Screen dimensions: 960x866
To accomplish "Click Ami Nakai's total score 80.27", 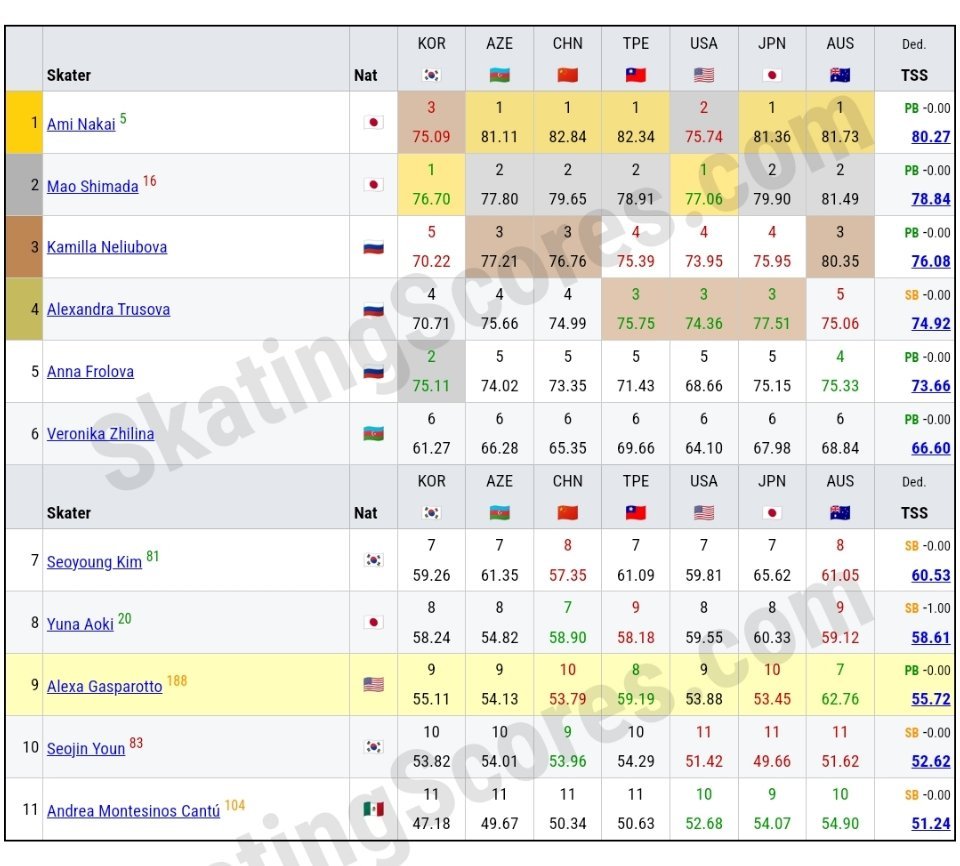I will 931,137.
